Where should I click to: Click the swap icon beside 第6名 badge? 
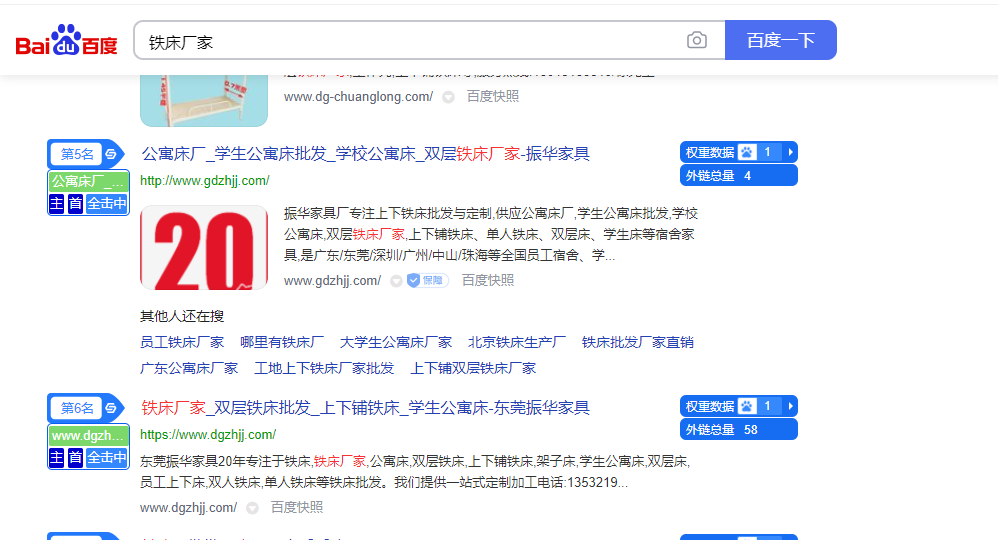111,408
